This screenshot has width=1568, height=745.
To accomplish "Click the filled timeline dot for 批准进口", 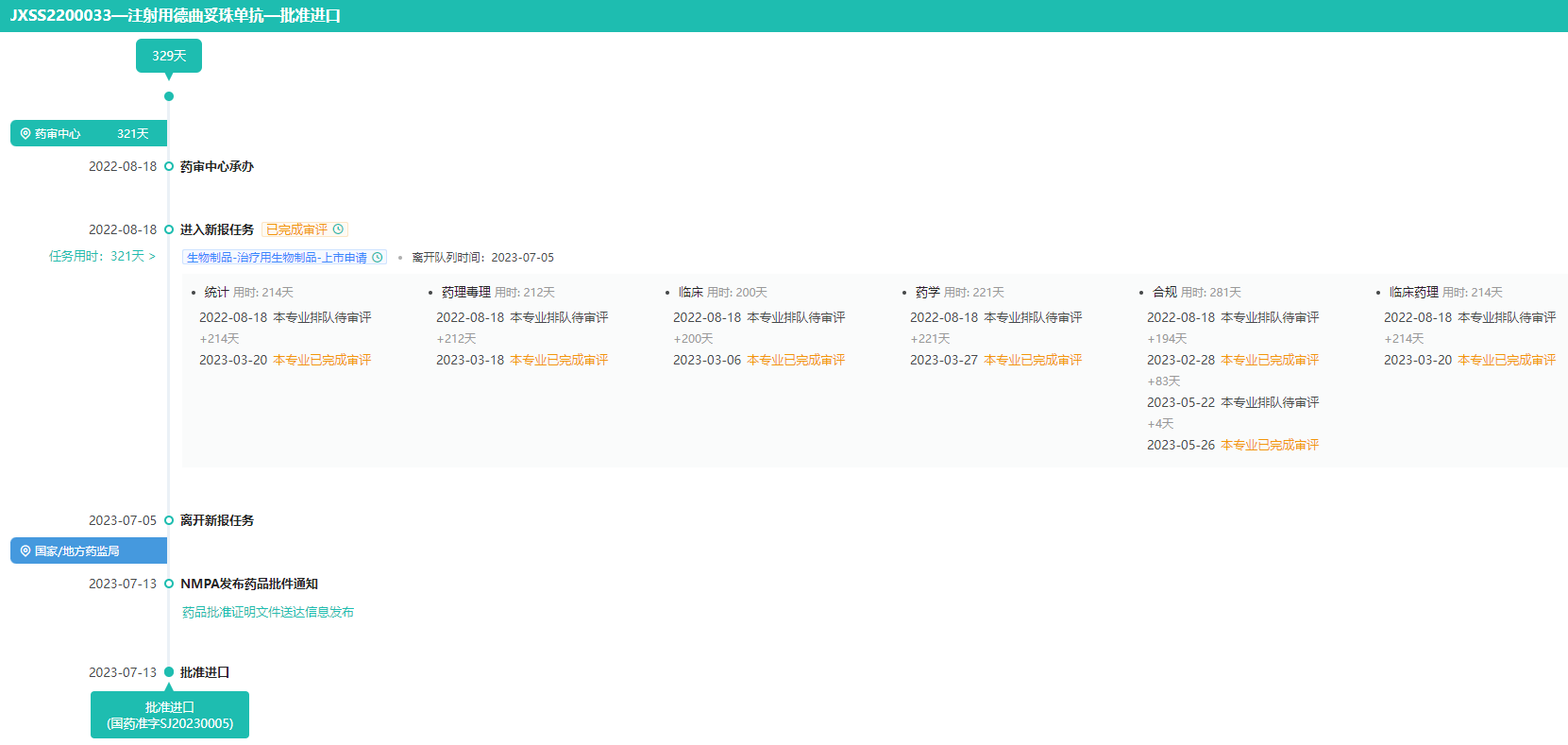I will click(x=169, y=672).
